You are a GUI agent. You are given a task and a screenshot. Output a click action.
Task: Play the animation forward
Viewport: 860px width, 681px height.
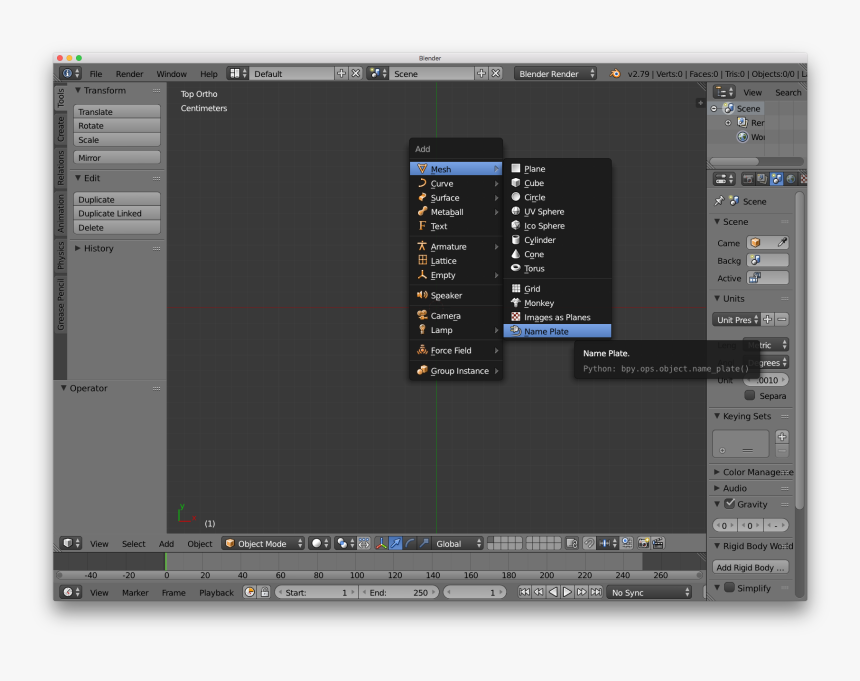567,592
